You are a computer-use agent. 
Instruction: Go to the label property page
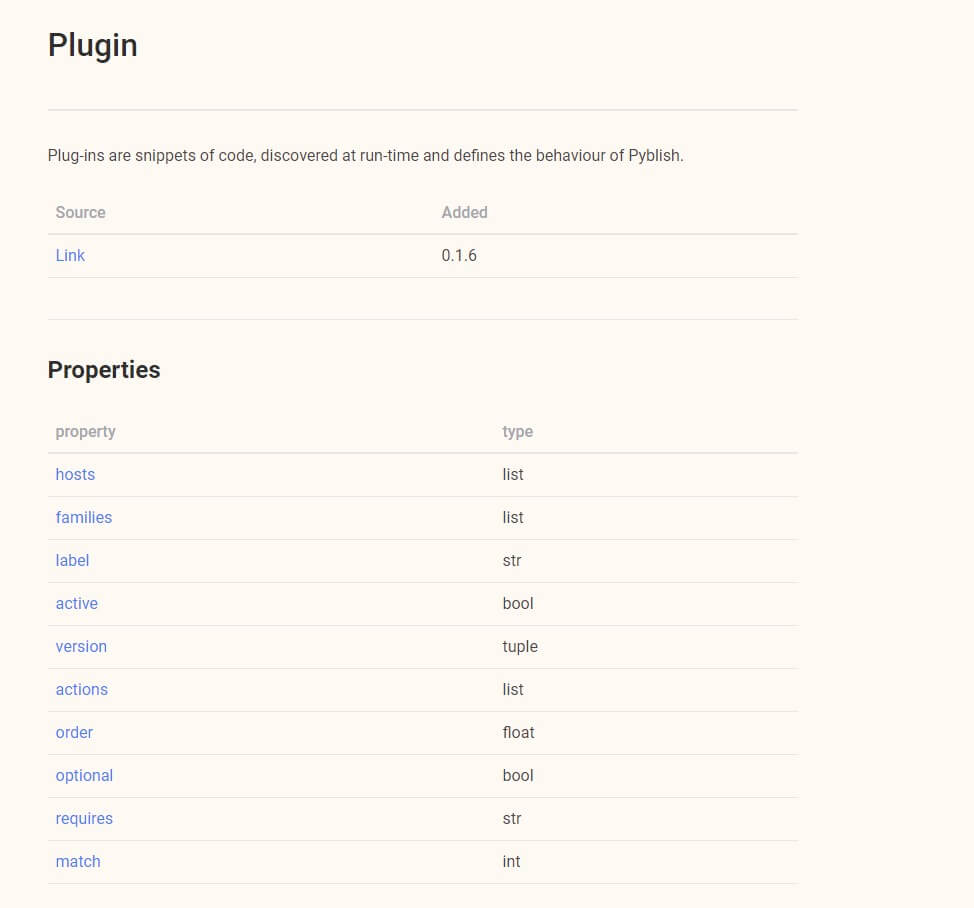pos(72,560)
